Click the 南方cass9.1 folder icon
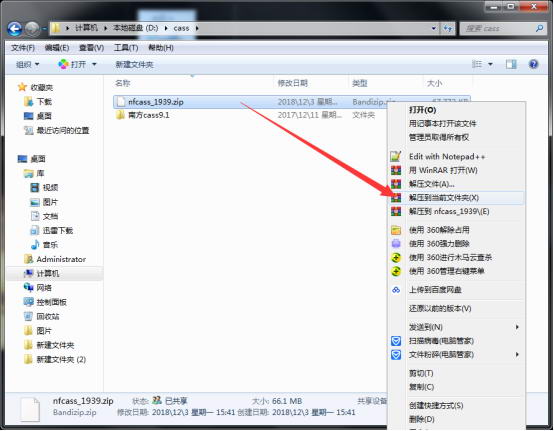This screenshot has width=554, height=431. (x=120, y=115)
